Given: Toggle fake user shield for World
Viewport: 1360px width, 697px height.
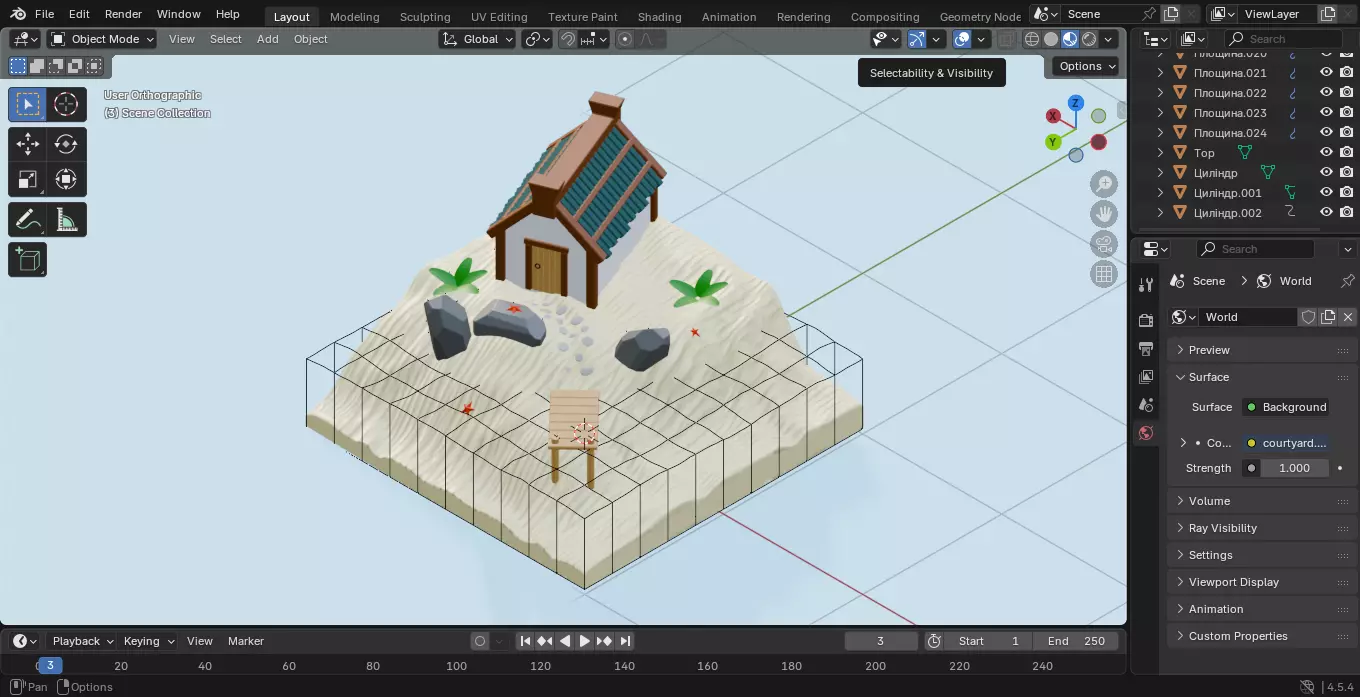Looking at the screenshot, I should pos(1308,317).
